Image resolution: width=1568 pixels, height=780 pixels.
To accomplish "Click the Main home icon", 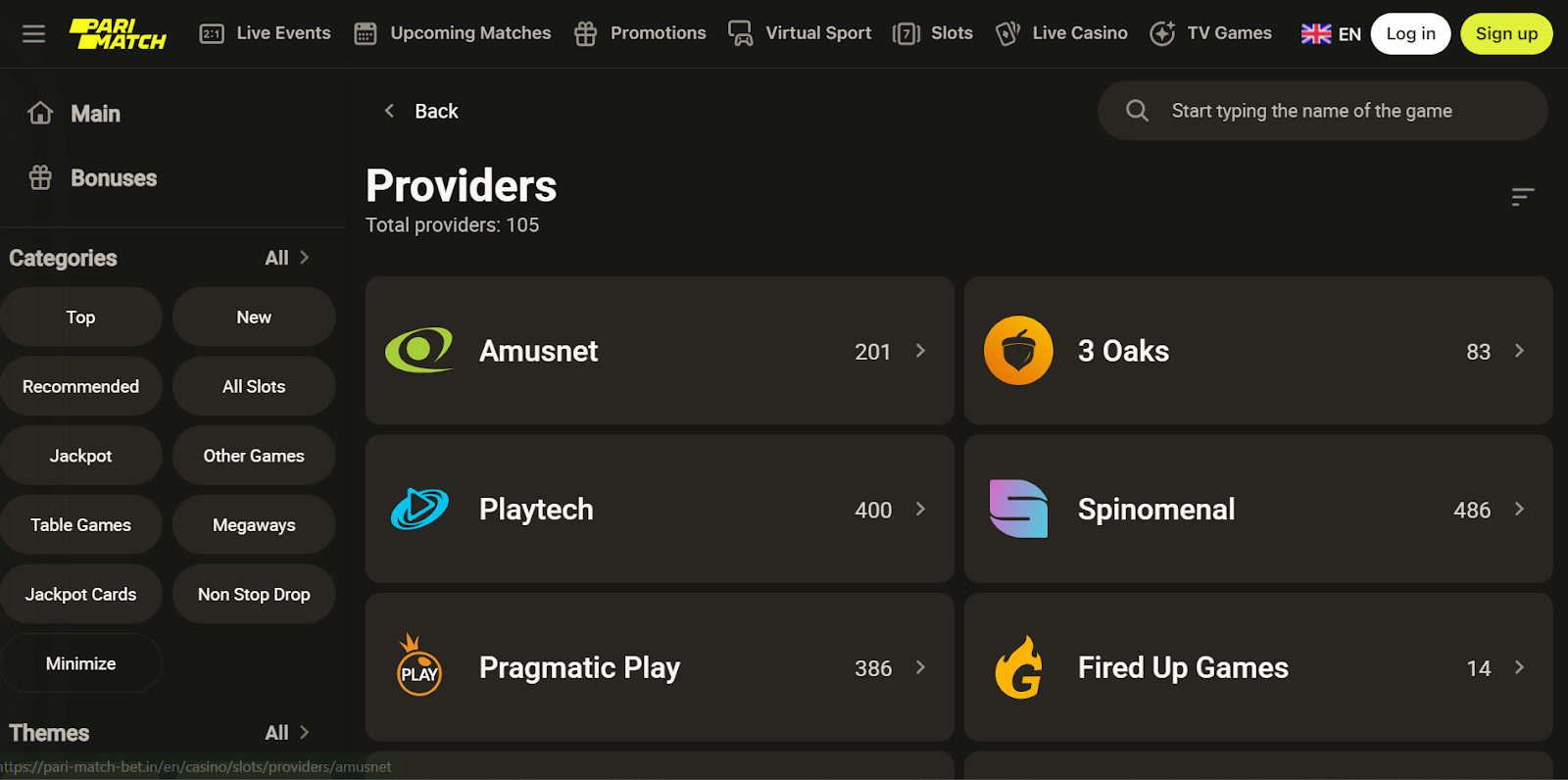I will pyautogui.click(x=40, y=114).
